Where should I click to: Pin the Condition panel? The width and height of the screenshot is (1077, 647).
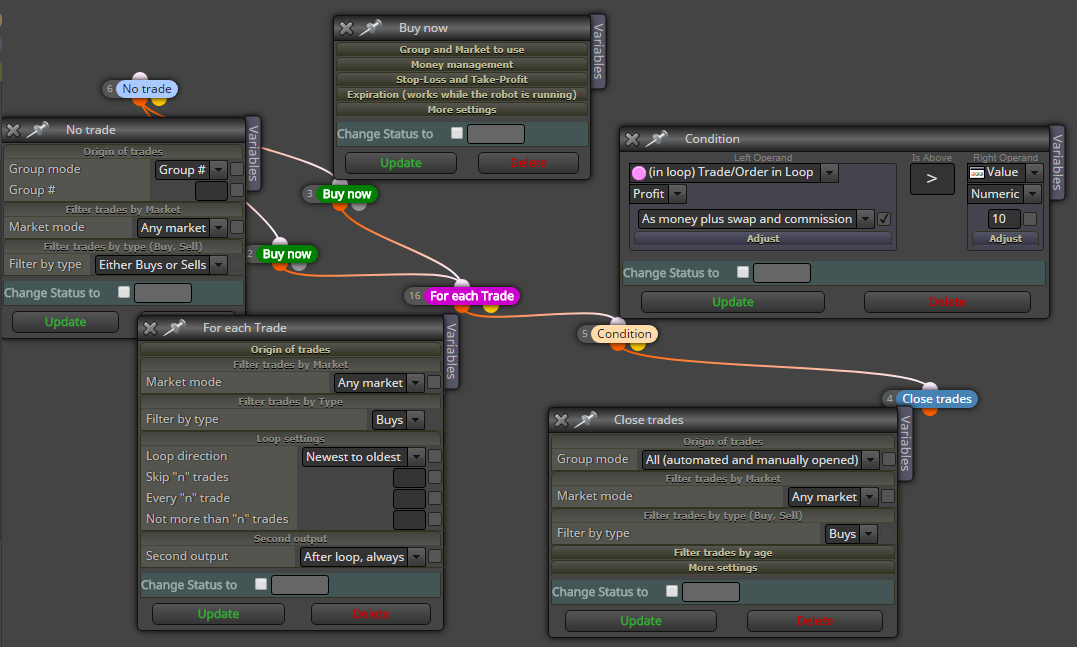pyautogui.click(x=657, y=139)
